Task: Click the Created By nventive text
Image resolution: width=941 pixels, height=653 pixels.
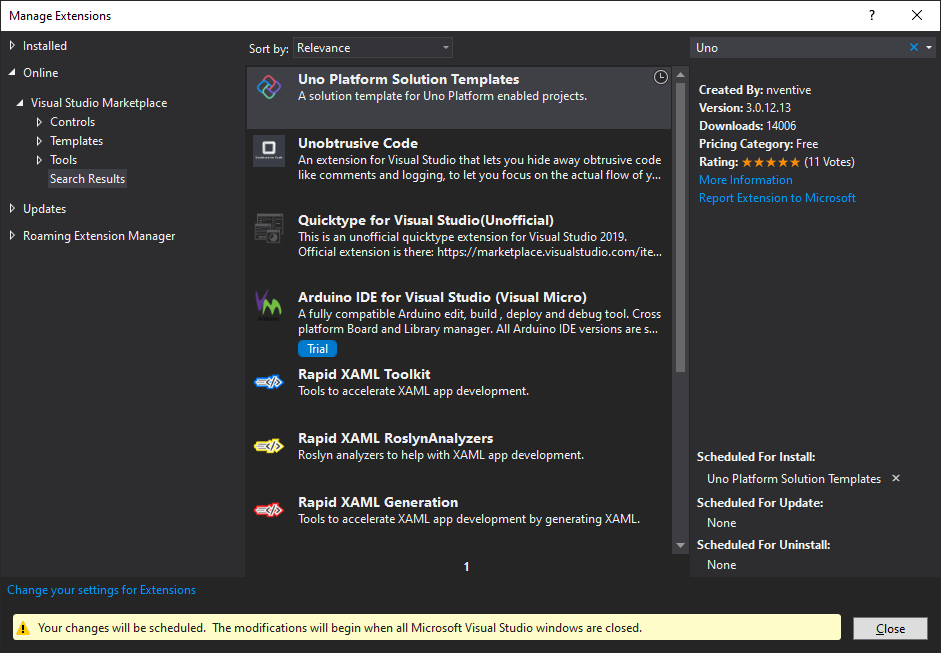Action: click(755, 90)
